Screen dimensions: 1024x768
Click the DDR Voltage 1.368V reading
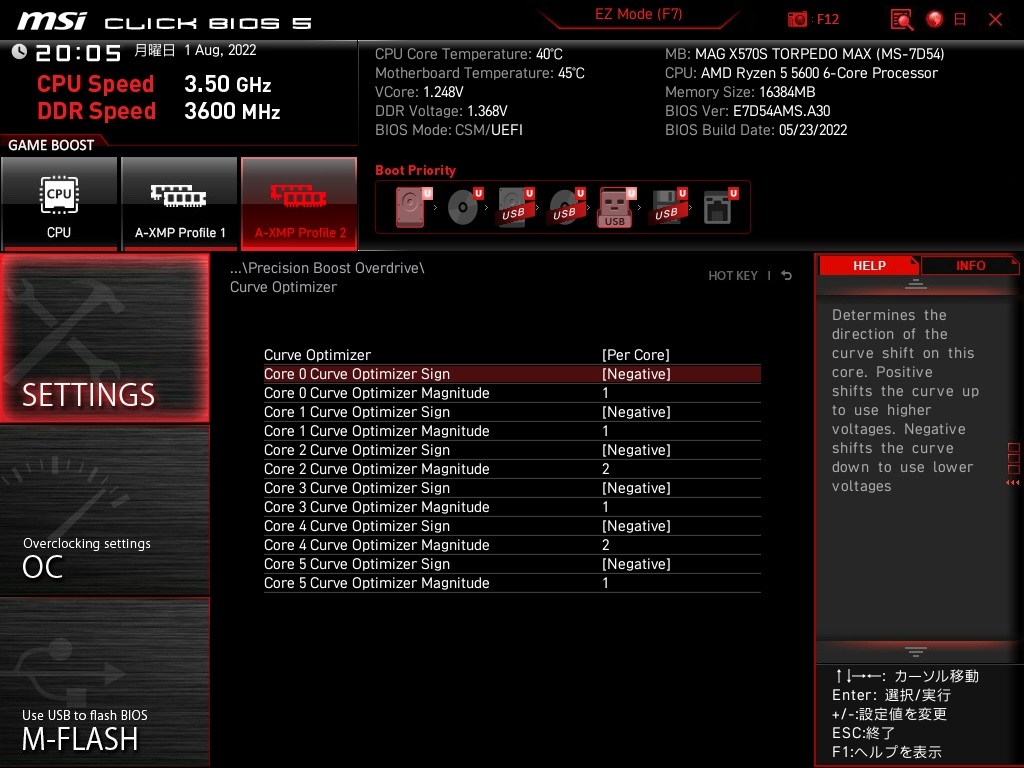click(x=441, y=111)
